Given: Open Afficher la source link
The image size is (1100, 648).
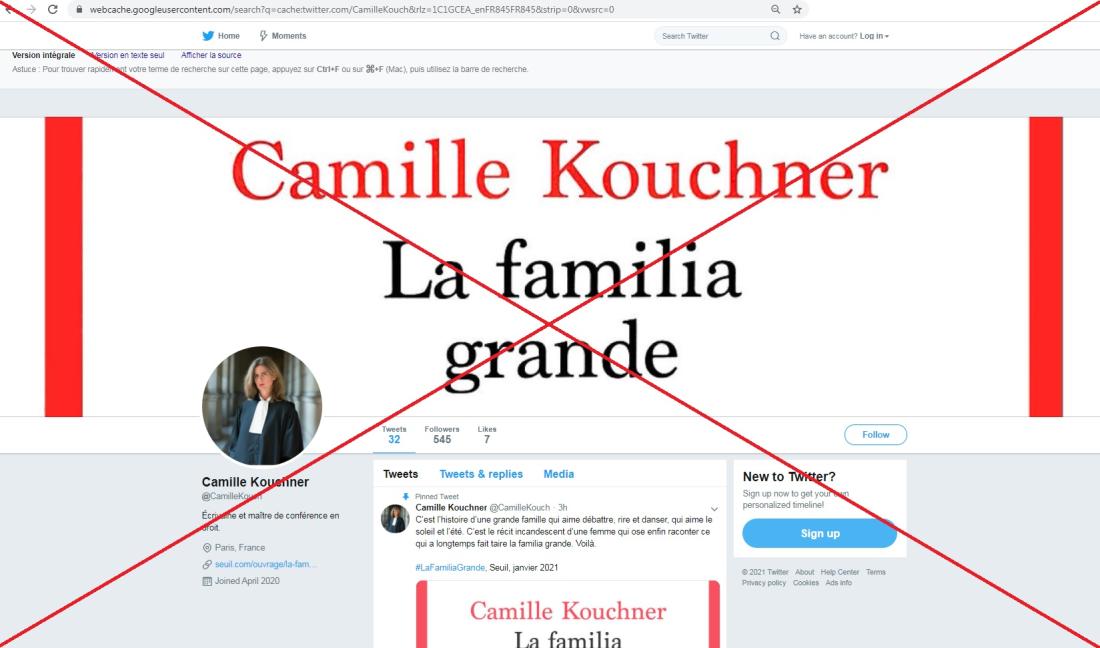Looking at the screenshot, I should point(211,55).
